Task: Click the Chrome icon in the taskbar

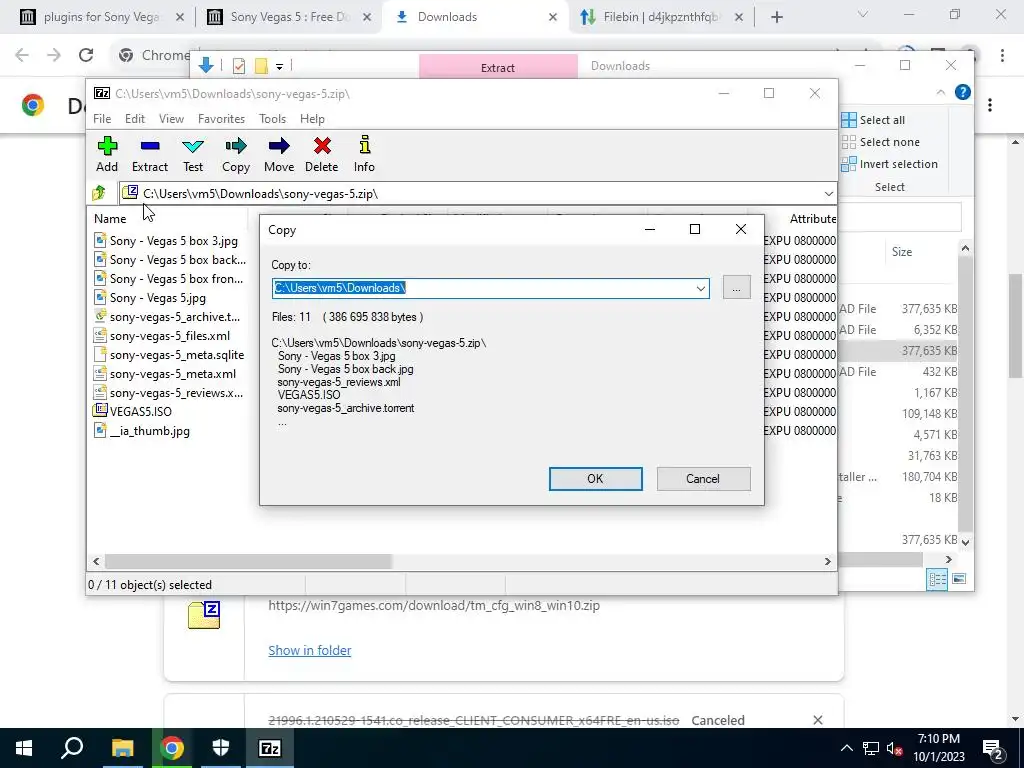Action: [x=172, y=748]
